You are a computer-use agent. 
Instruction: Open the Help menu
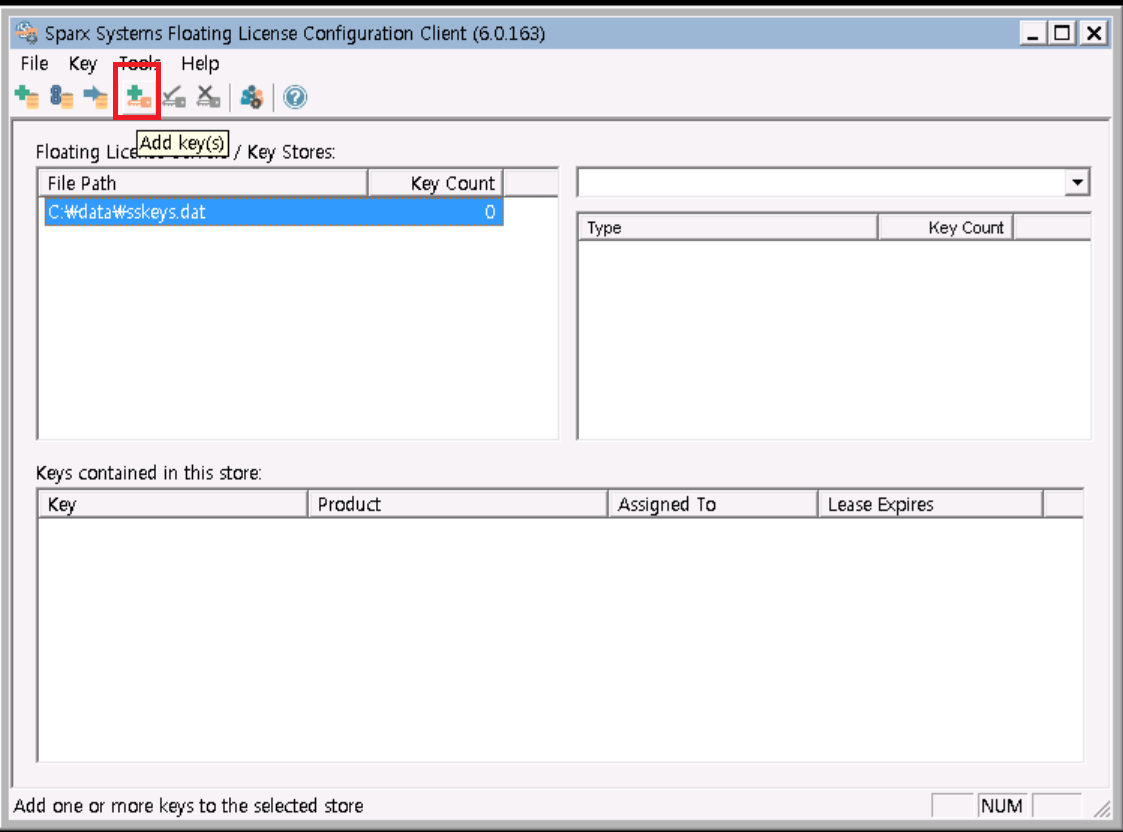coord(200,64)
